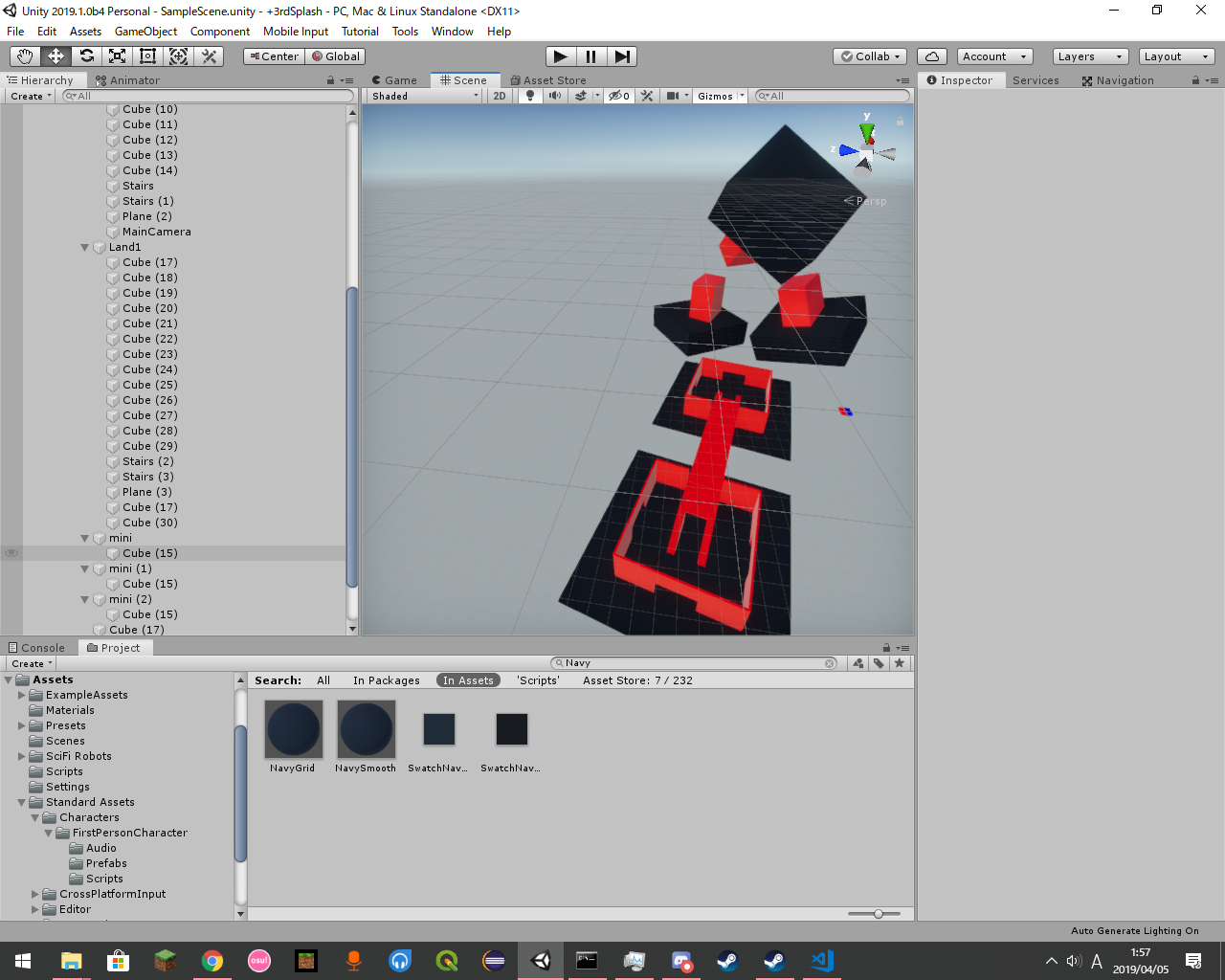Select the Rotate tool
1225x980 pixels.
click(86, 56)
